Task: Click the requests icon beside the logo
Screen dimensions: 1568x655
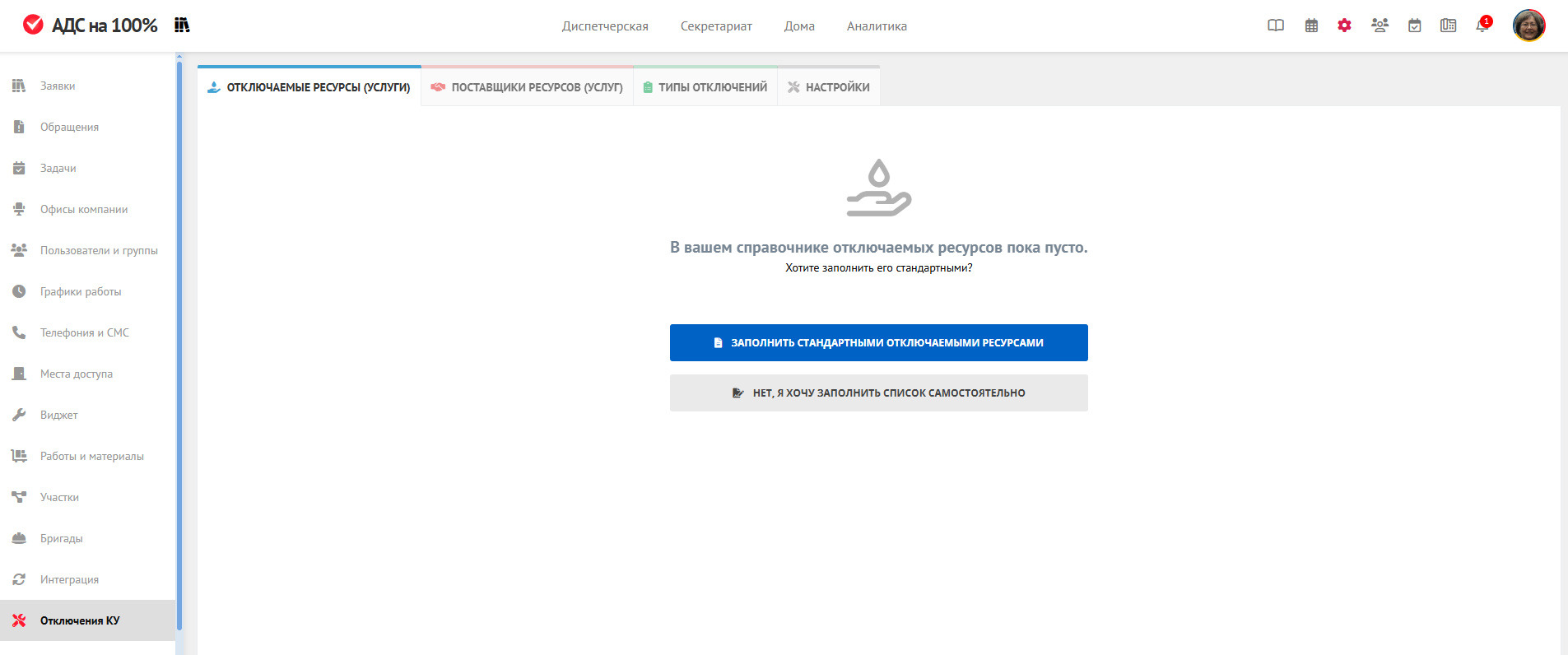Action: coord(182,26)
